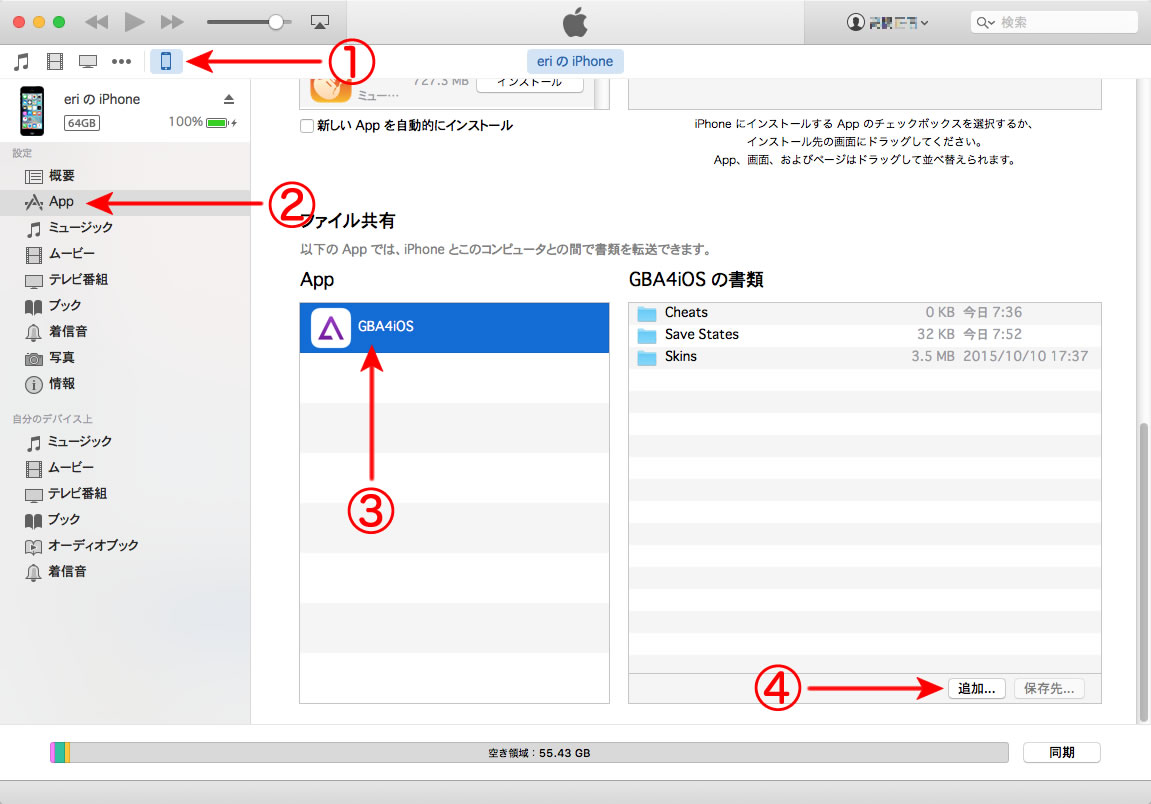Click the ファイル共有 heading
The height and width of the screenshot is (804, 1151).
(x=348, y=221)
